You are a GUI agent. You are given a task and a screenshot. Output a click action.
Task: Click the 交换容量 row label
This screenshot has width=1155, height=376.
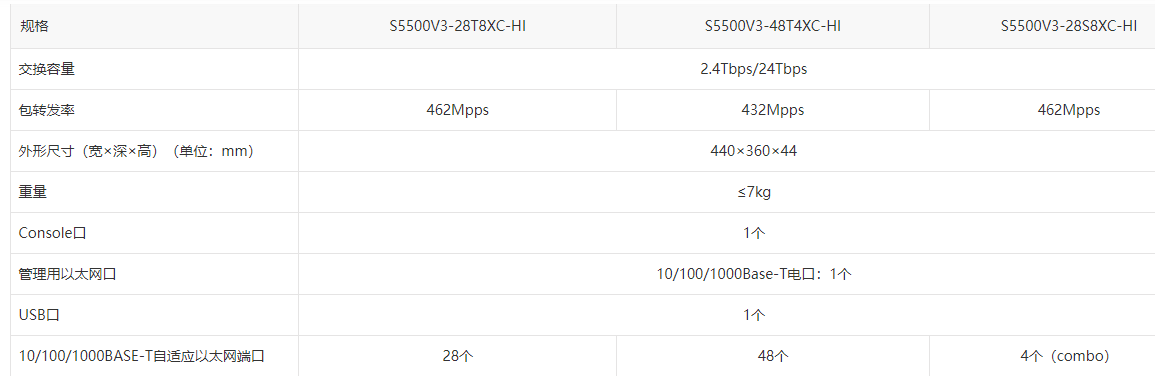pos(46,69)
